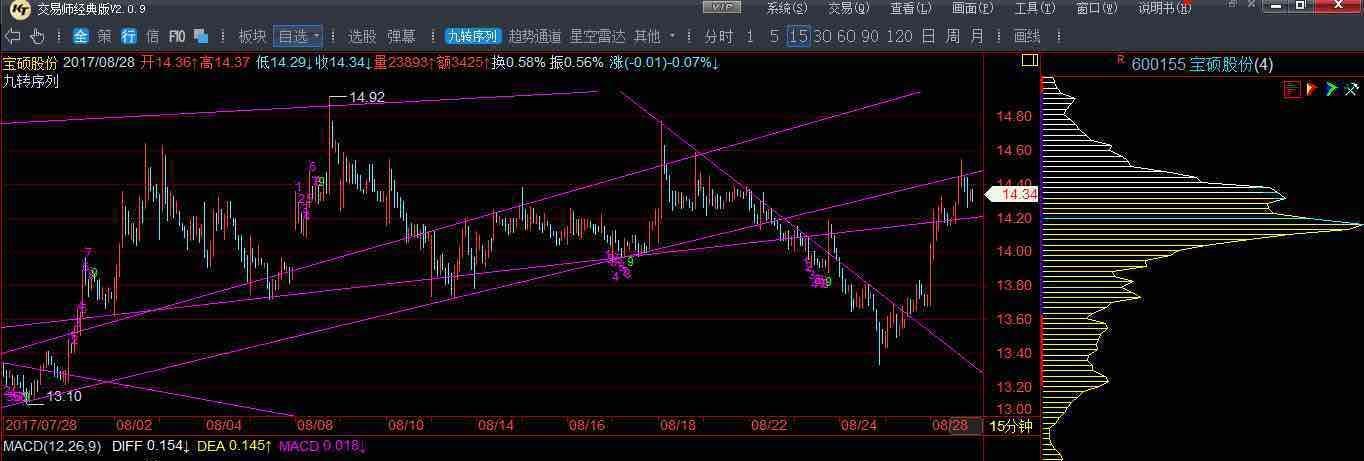Switch to 分时 intraday chart
The width and height of the screenshot is (1364, 461).
click(x=718, y=36)
